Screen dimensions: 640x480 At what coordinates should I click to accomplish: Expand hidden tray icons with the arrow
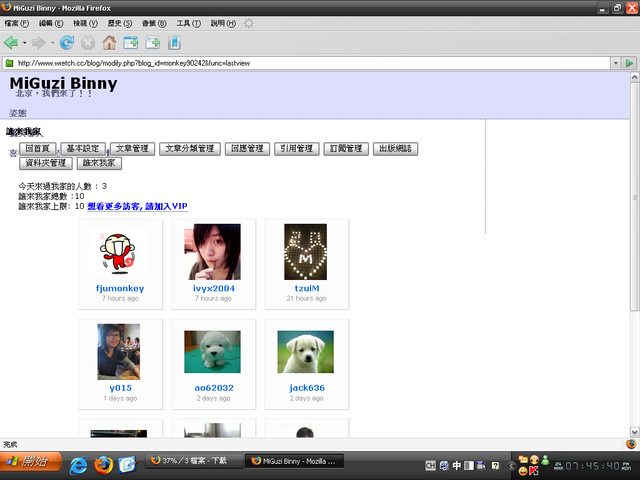click(512, 465)
